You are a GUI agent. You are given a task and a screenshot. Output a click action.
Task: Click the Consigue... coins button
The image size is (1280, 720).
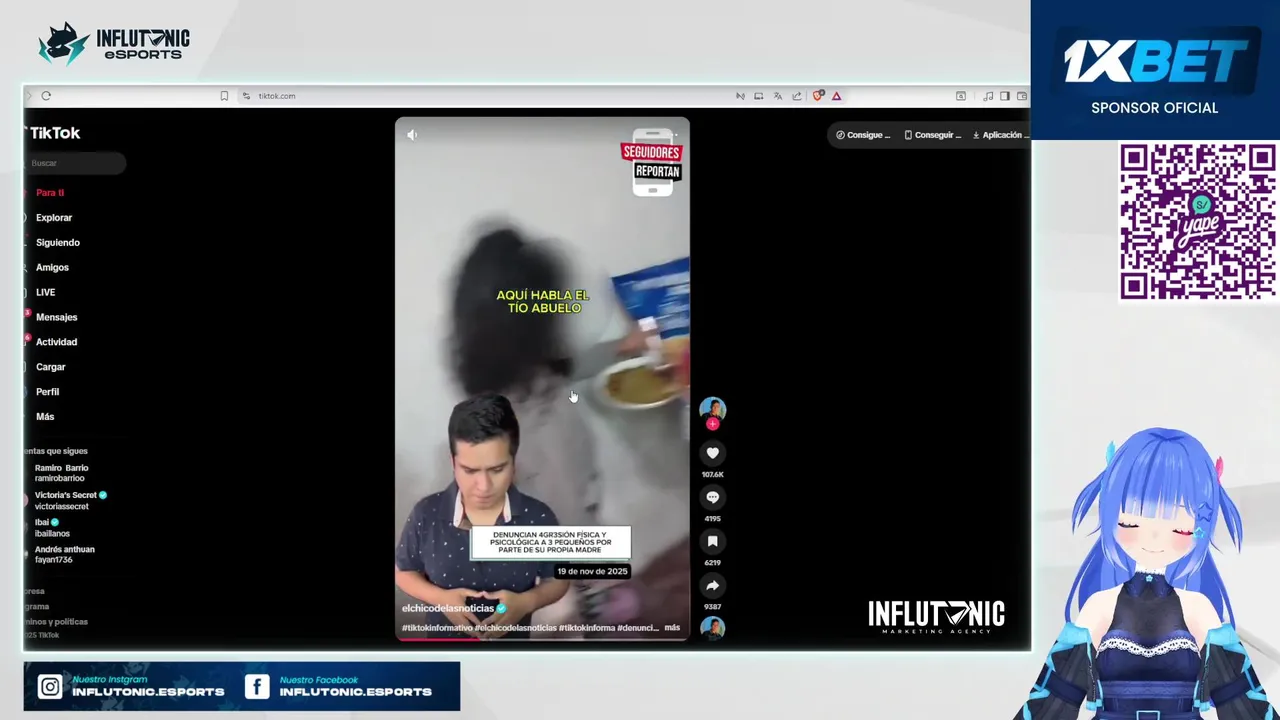[x=863, y=135]
